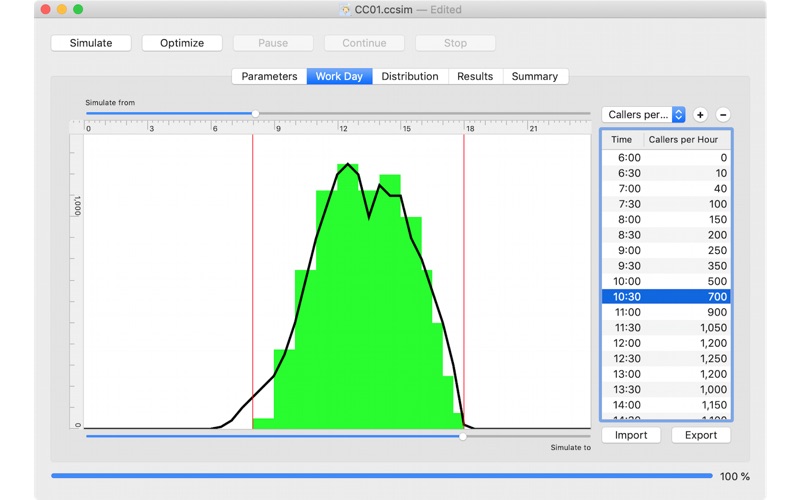The image size is (800, 500).
Task: Click the value 1,250 in the table
Action: pos(713,359)
